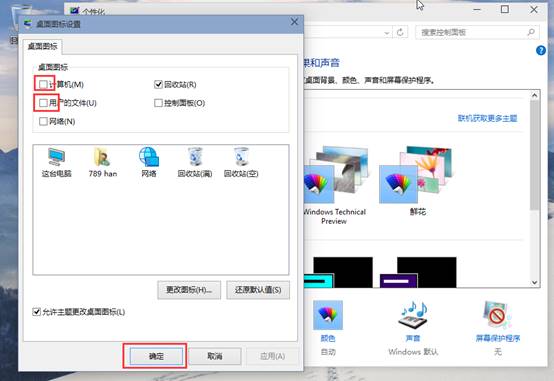Screen dimensions: 554x381
Task: Refresh the Personalization window address bar
Action: [400, 33]
